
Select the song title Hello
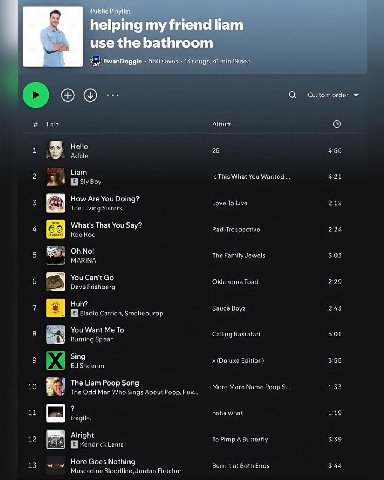click(x=79, y=146)
